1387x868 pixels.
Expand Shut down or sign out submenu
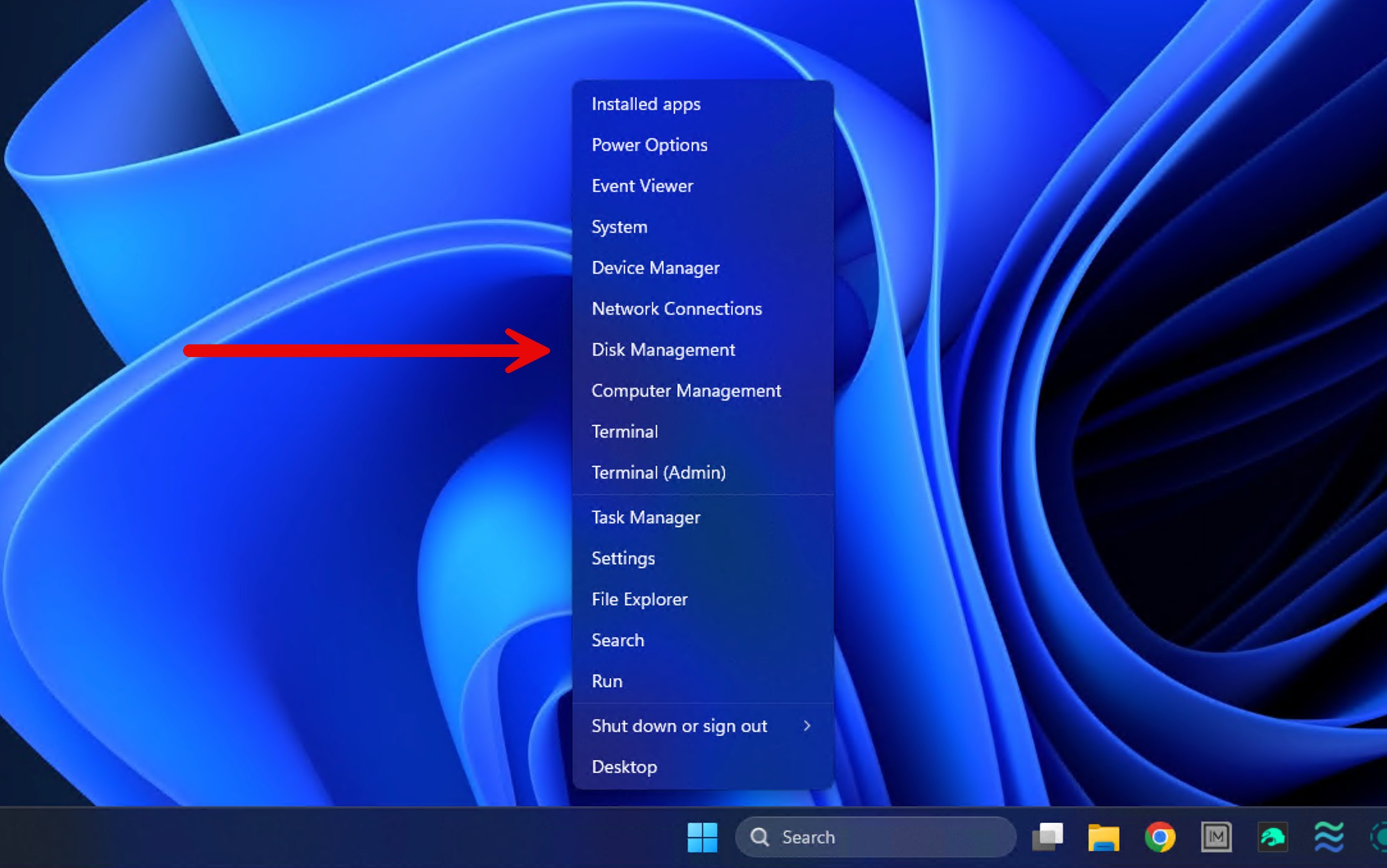click(702, 726)
